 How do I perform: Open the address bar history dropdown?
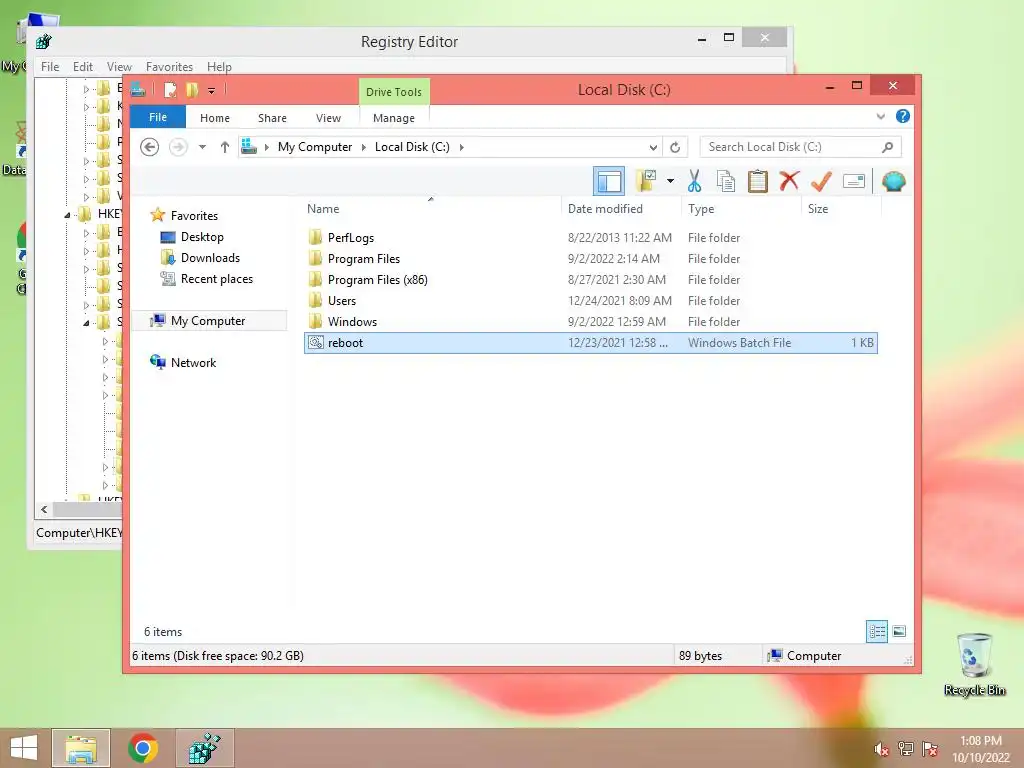pos(653,148)
